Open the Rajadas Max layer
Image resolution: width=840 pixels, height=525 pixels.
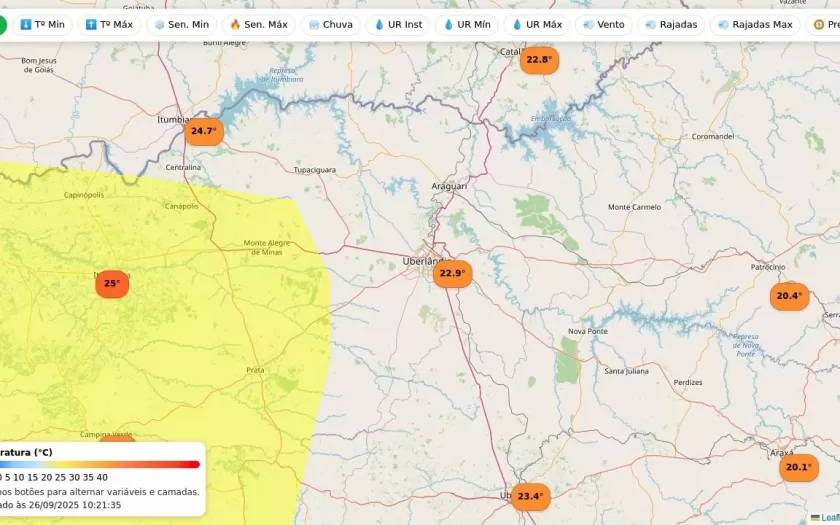click(x=755, y=24)
